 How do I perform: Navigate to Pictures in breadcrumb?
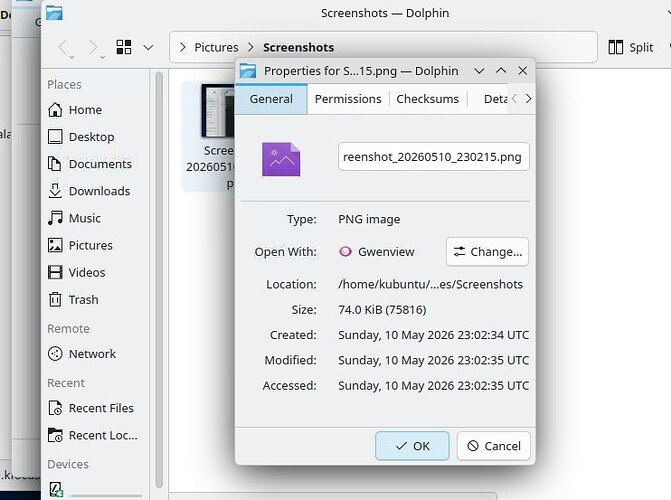point(216,47)
